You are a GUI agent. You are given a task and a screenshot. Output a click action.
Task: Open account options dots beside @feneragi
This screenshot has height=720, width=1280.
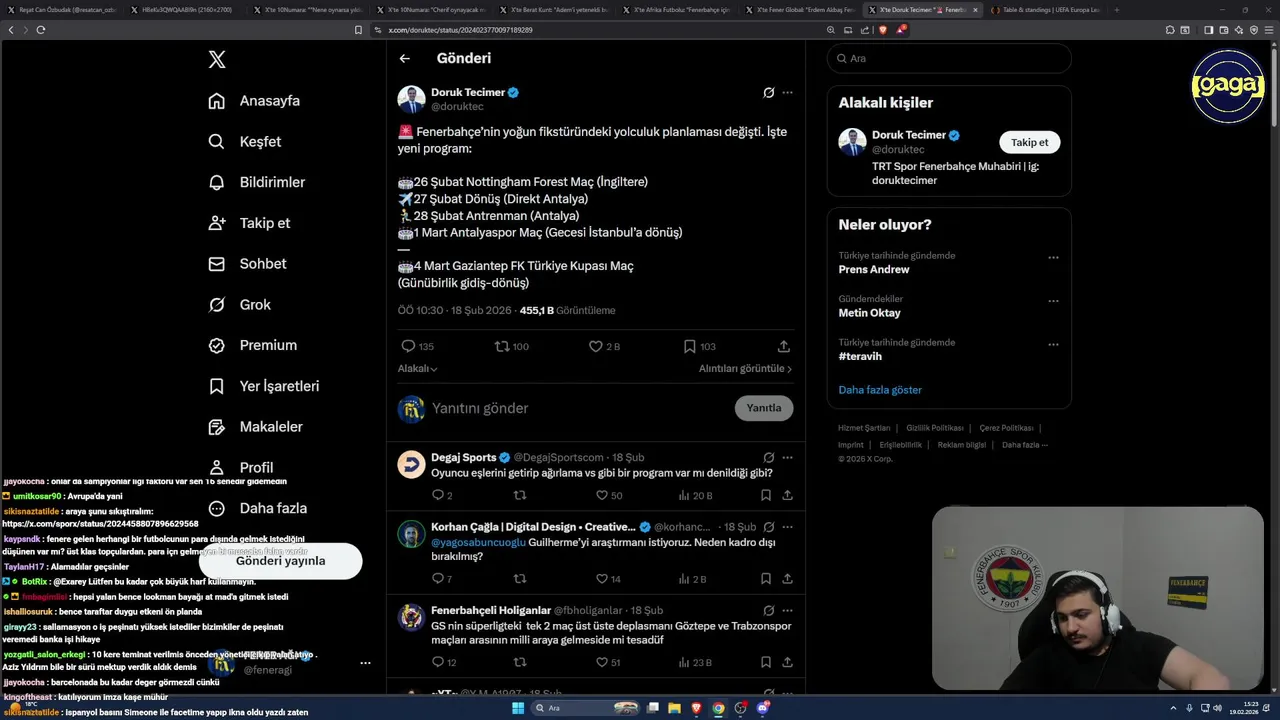pos(365,663)
